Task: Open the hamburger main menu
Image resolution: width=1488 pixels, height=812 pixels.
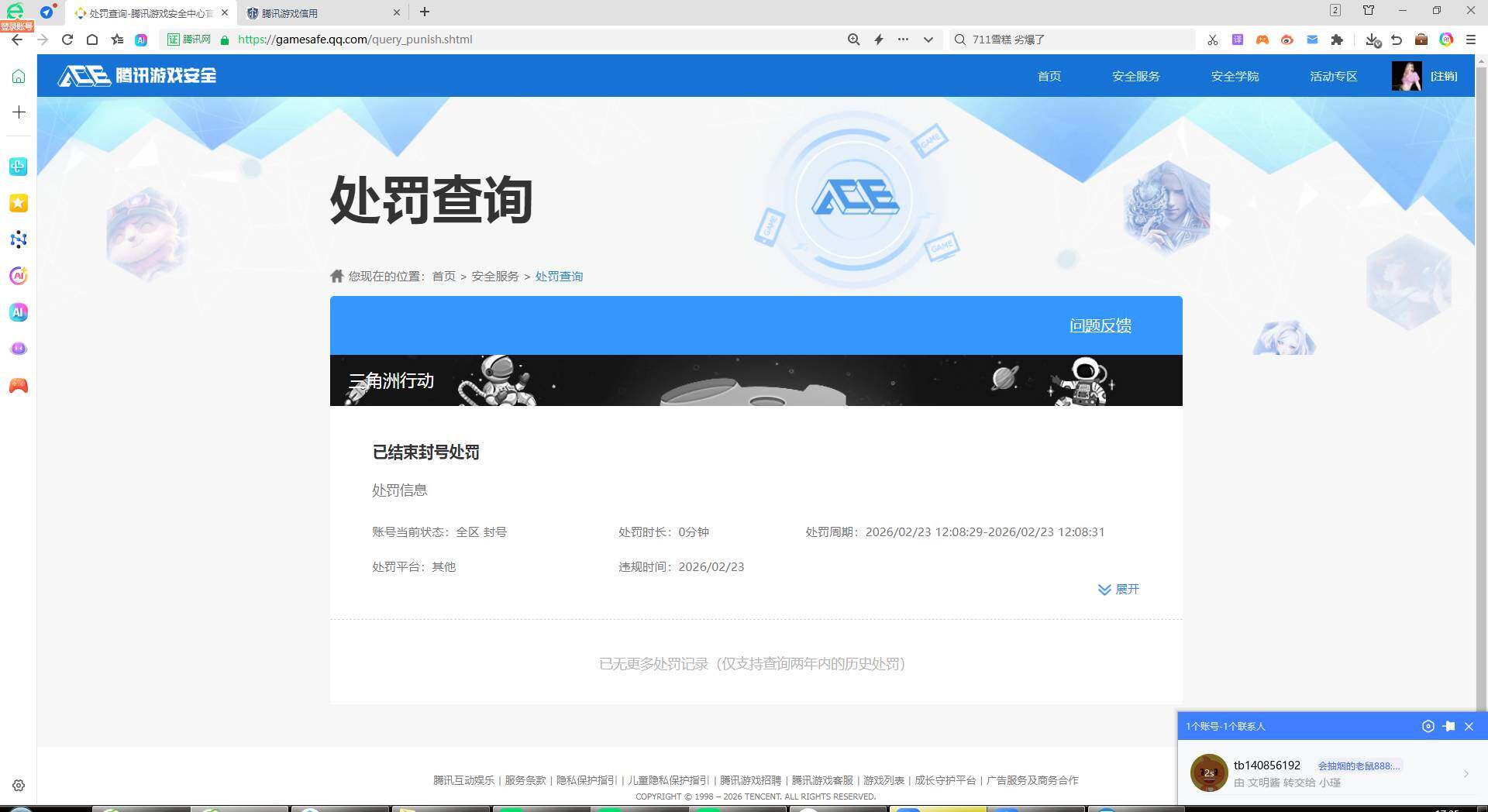Action: (1471, 40)
